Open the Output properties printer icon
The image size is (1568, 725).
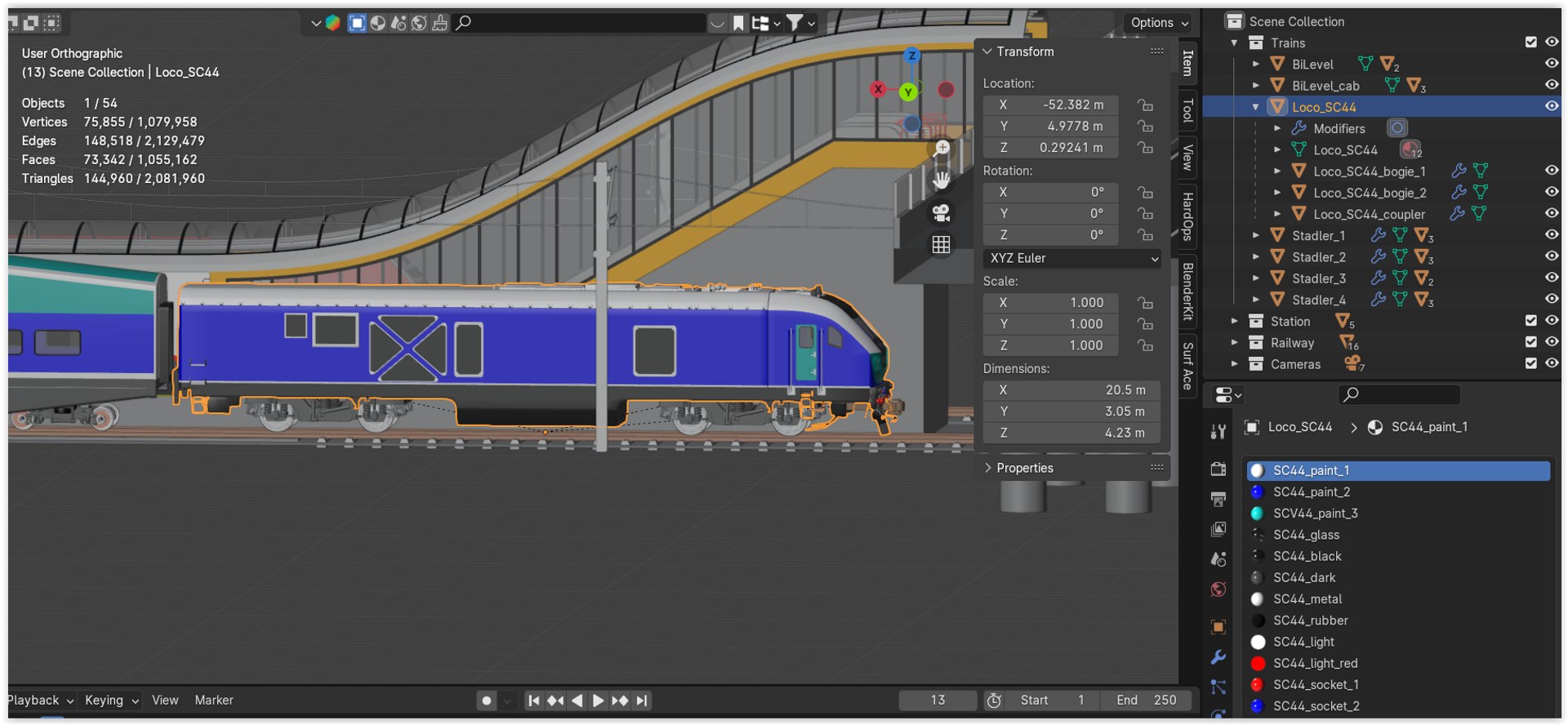pos(1218,499)
